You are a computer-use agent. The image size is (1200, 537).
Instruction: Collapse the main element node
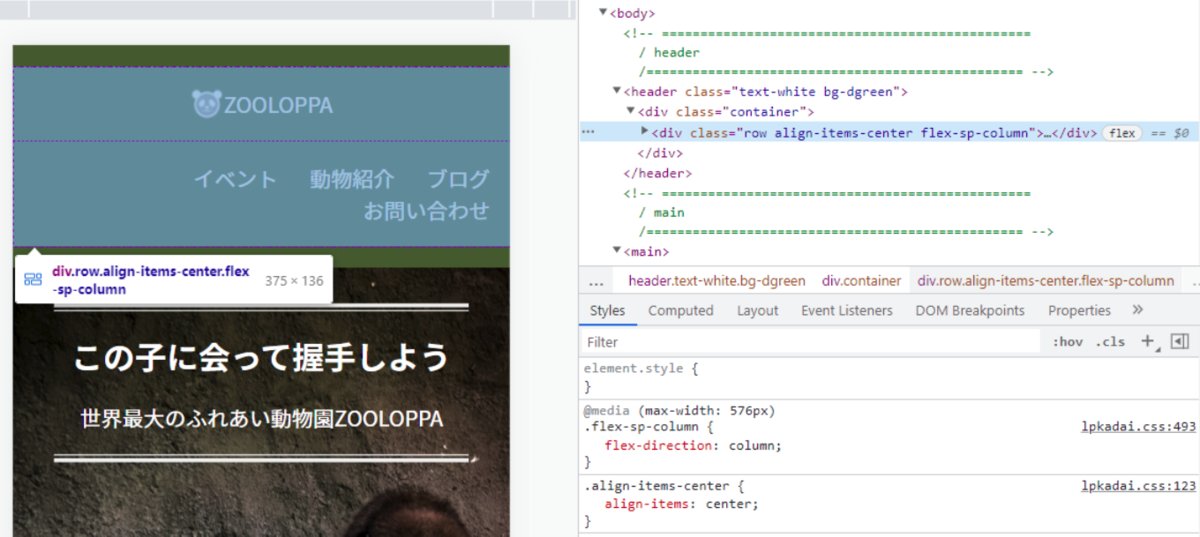pos(616,251)
